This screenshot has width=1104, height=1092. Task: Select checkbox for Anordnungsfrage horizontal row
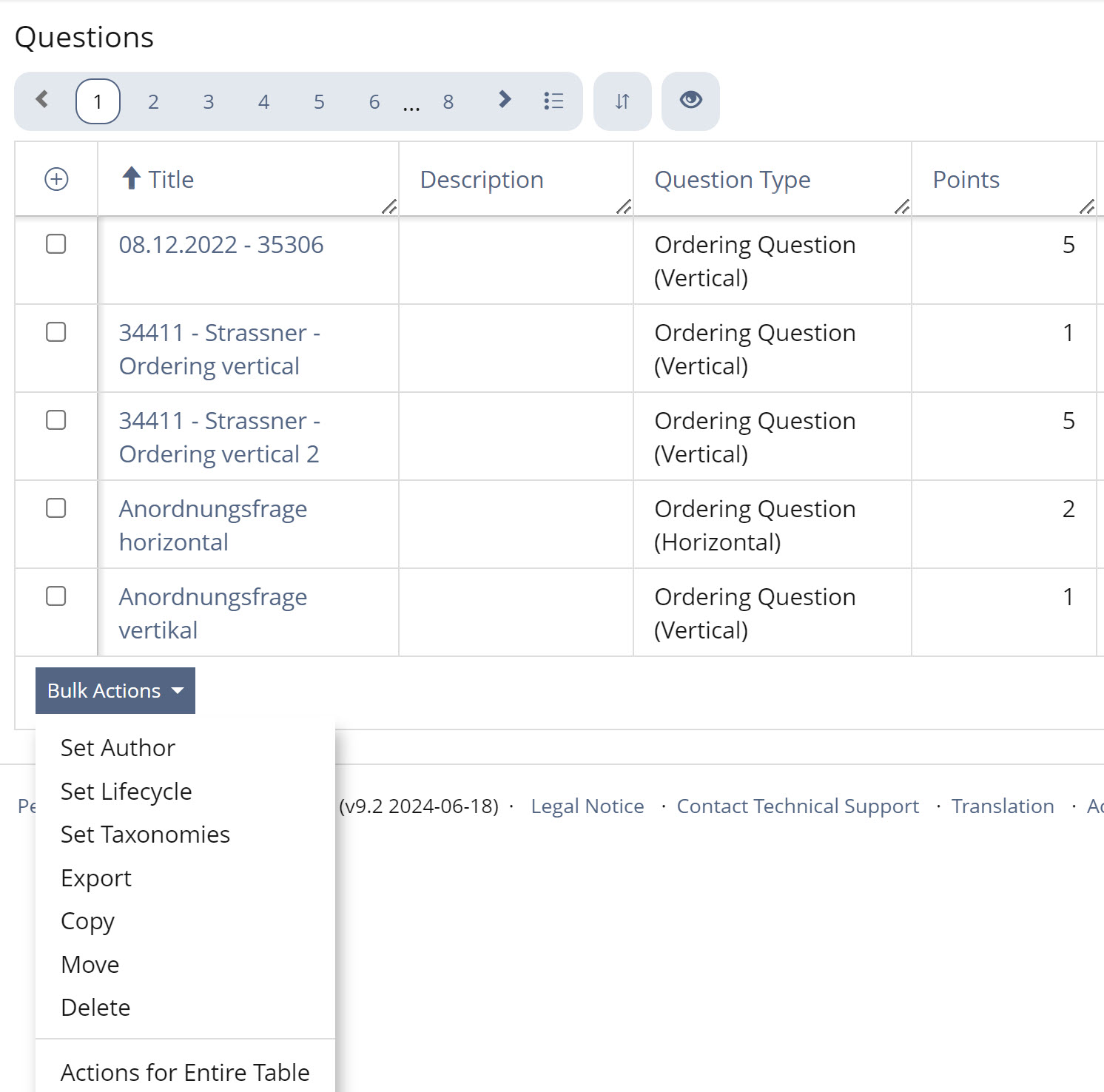pyautogui.click(x=56, y=508)
